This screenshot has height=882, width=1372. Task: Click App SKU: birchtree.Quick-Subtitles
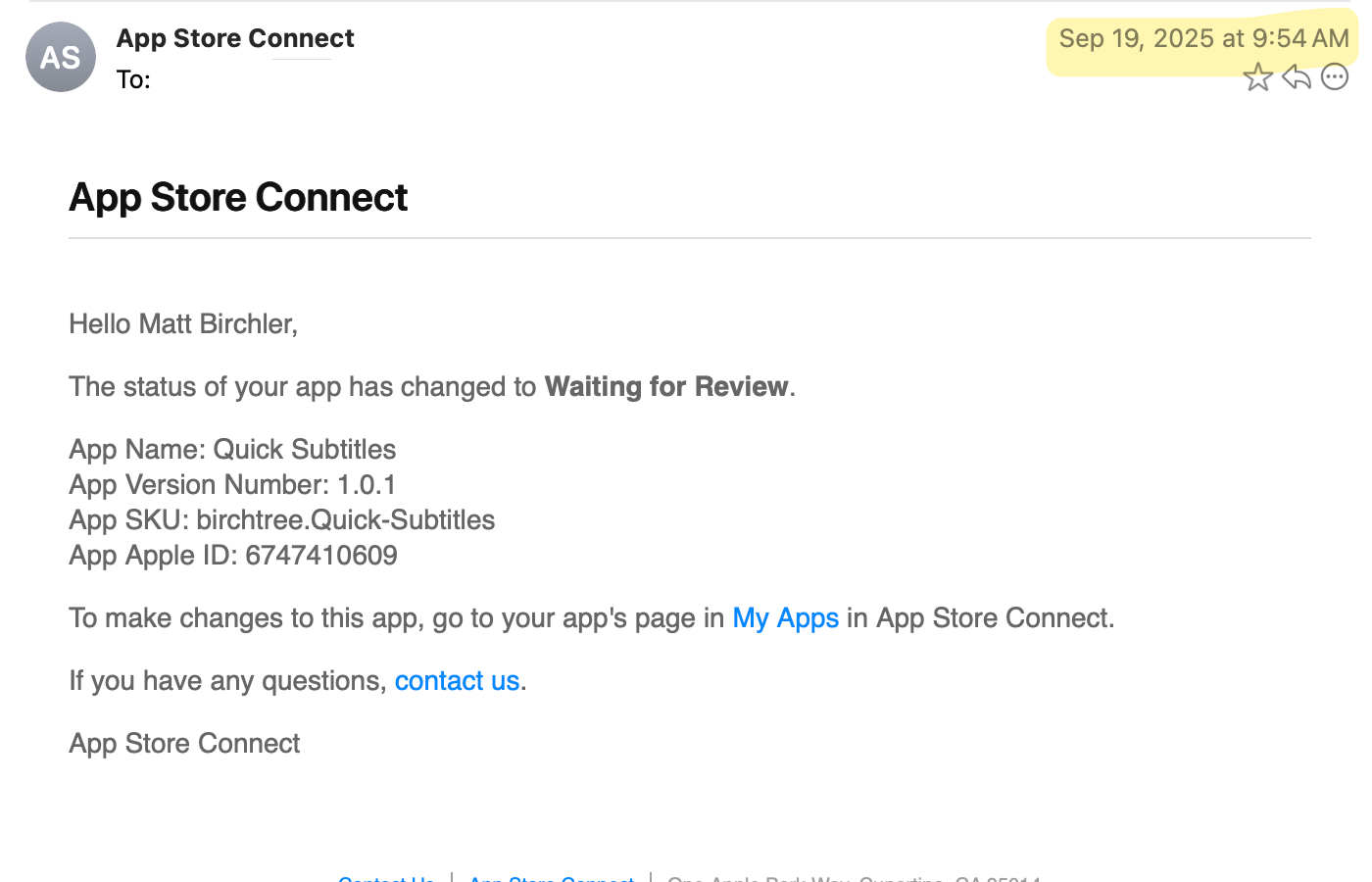282,520
